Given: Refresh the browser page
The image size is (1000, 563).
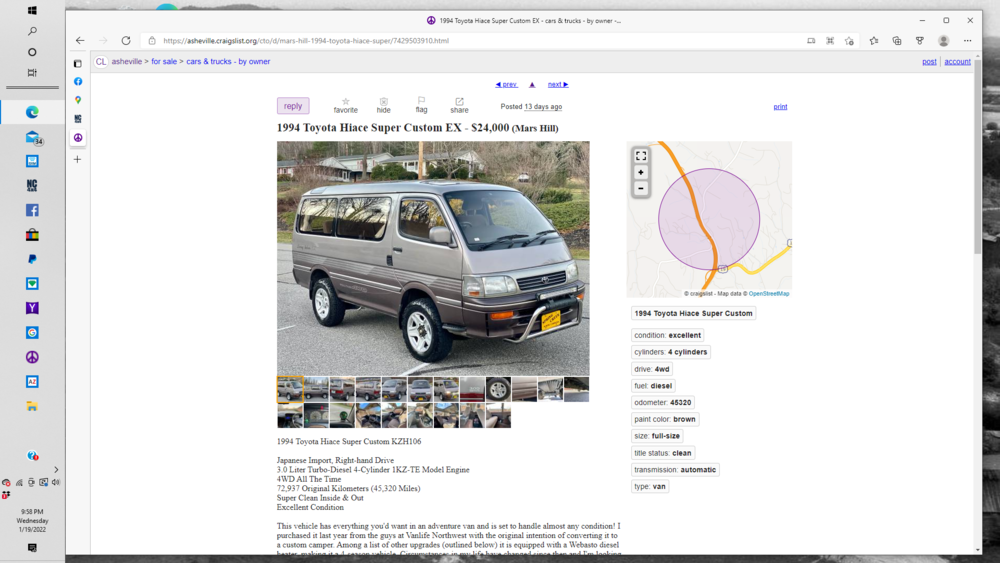Looking at the screenshot, I should pos(126,40).
